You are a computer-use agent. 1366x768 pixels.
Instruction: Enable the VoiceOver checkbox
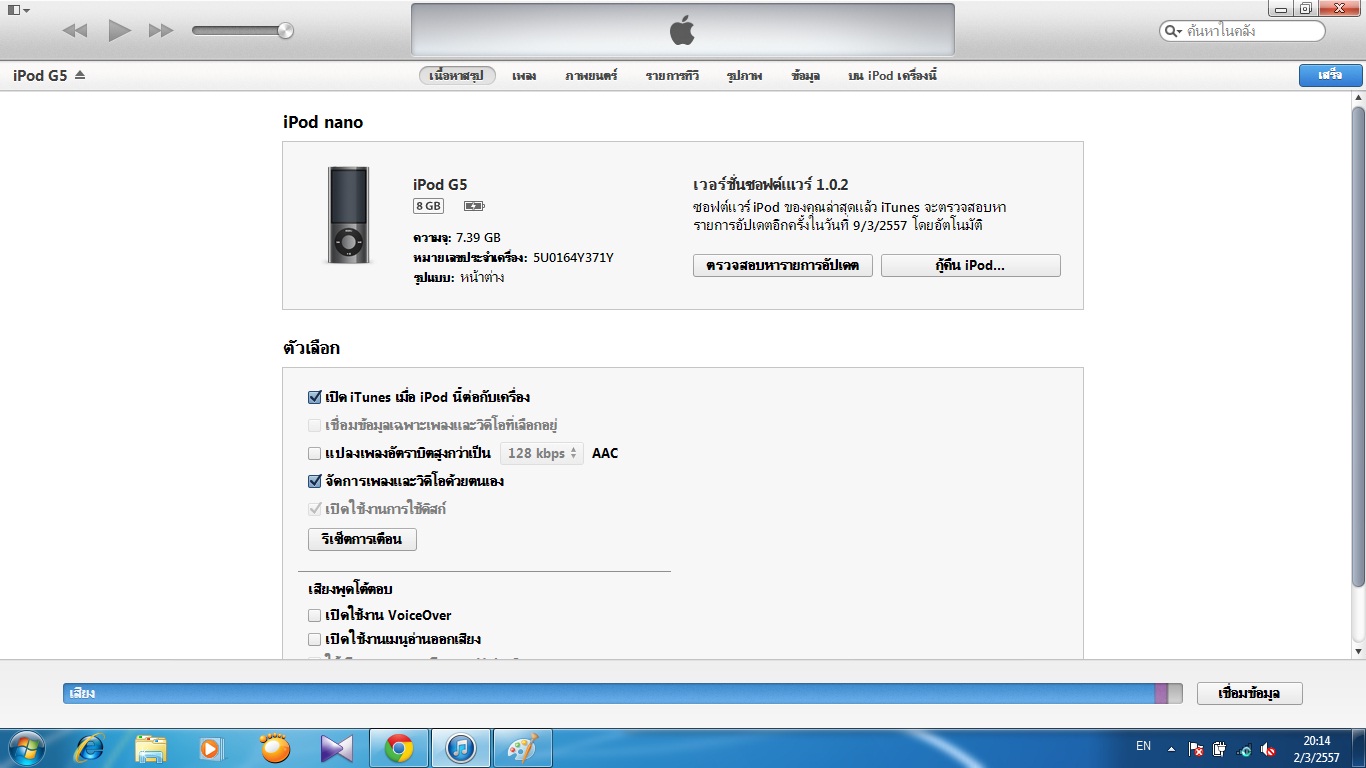click(x=315, y=615)
